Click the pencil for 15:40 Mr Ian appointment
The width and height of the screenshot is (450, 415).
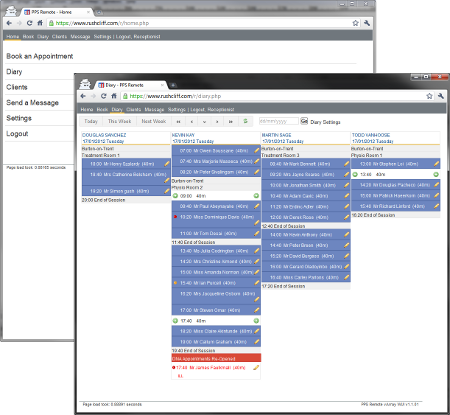pos(256,283)
